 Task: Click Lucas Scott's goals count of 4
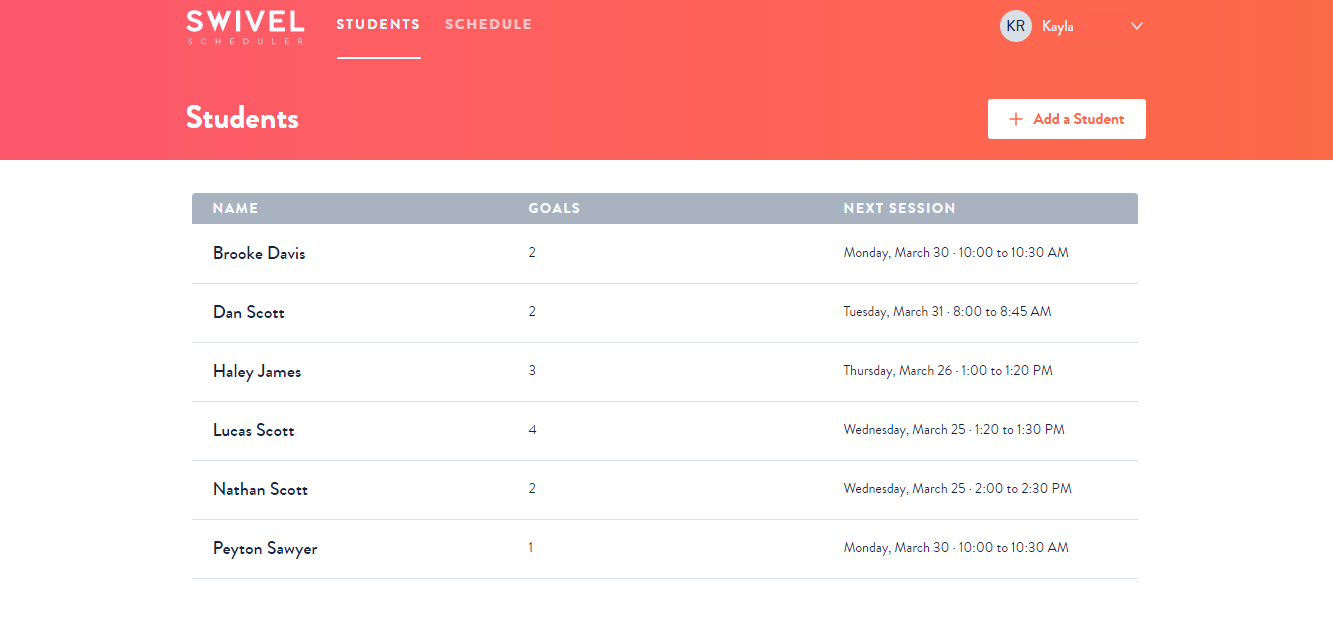pos(532,430)
